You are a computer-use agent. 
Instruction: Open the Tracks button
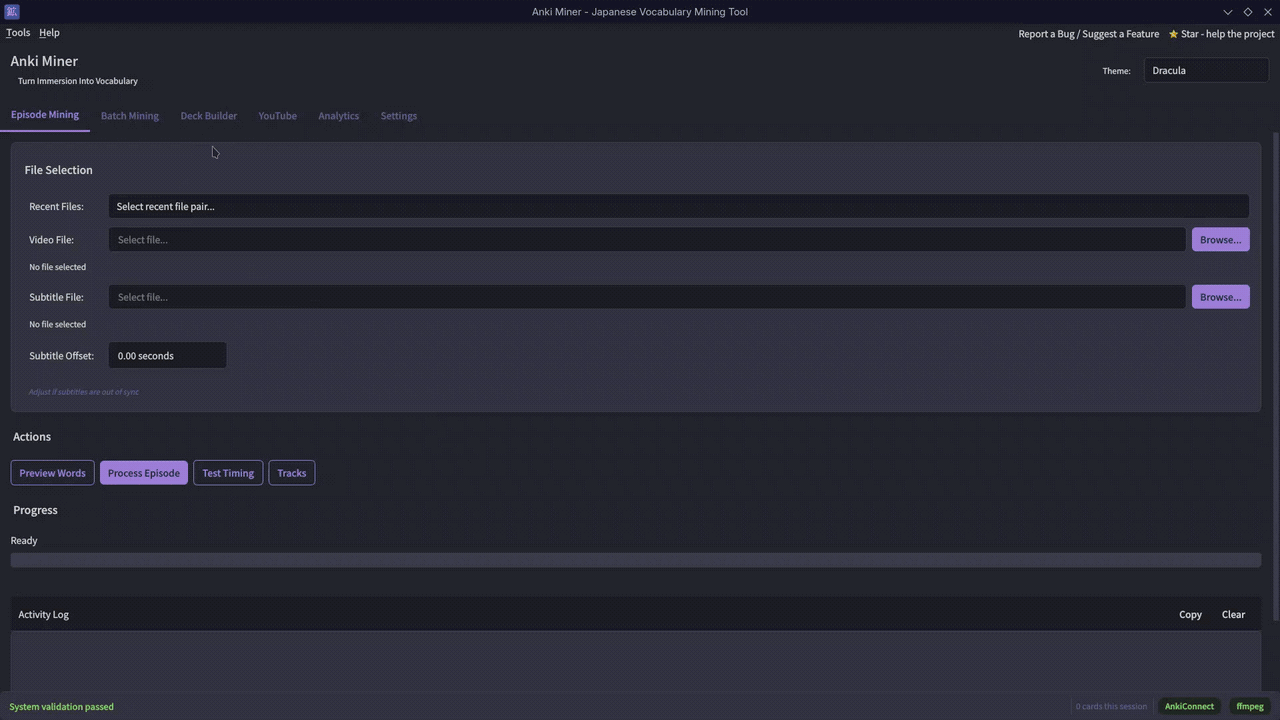(x=292, y=473)
